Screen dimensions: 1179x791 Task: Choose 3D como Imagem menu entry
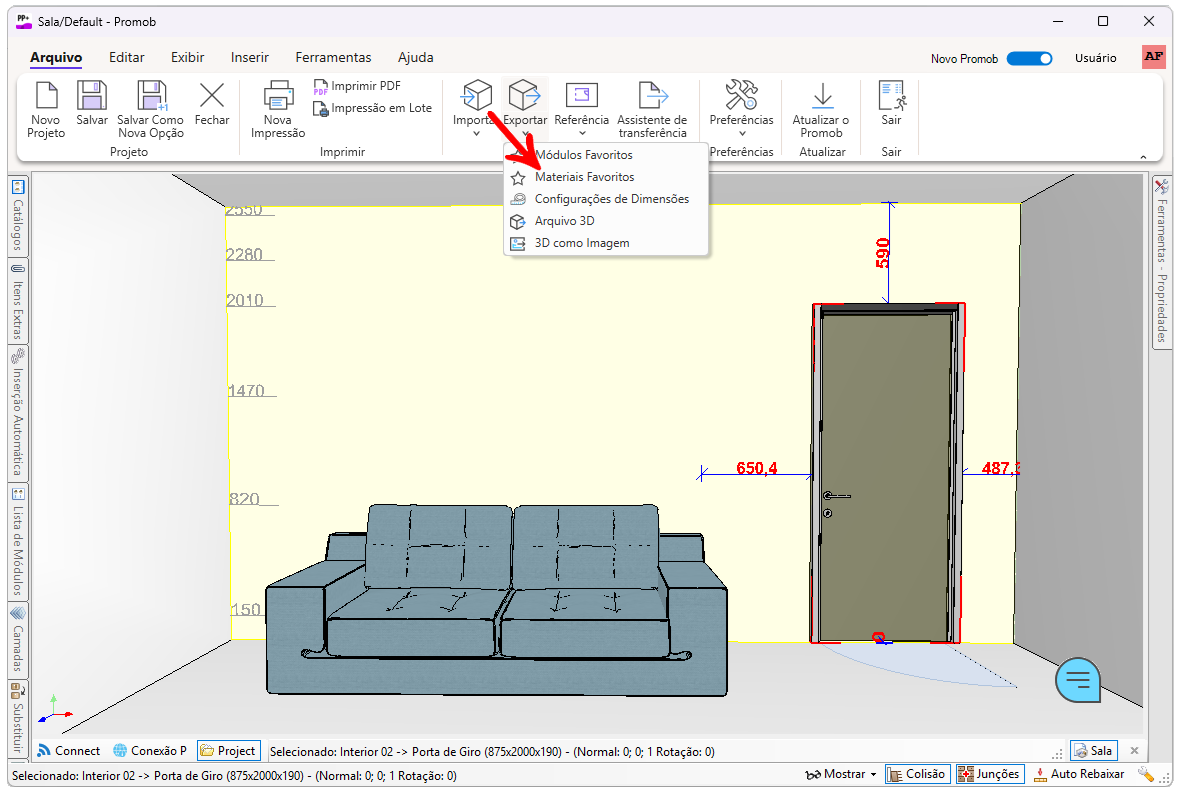point(581,243)
